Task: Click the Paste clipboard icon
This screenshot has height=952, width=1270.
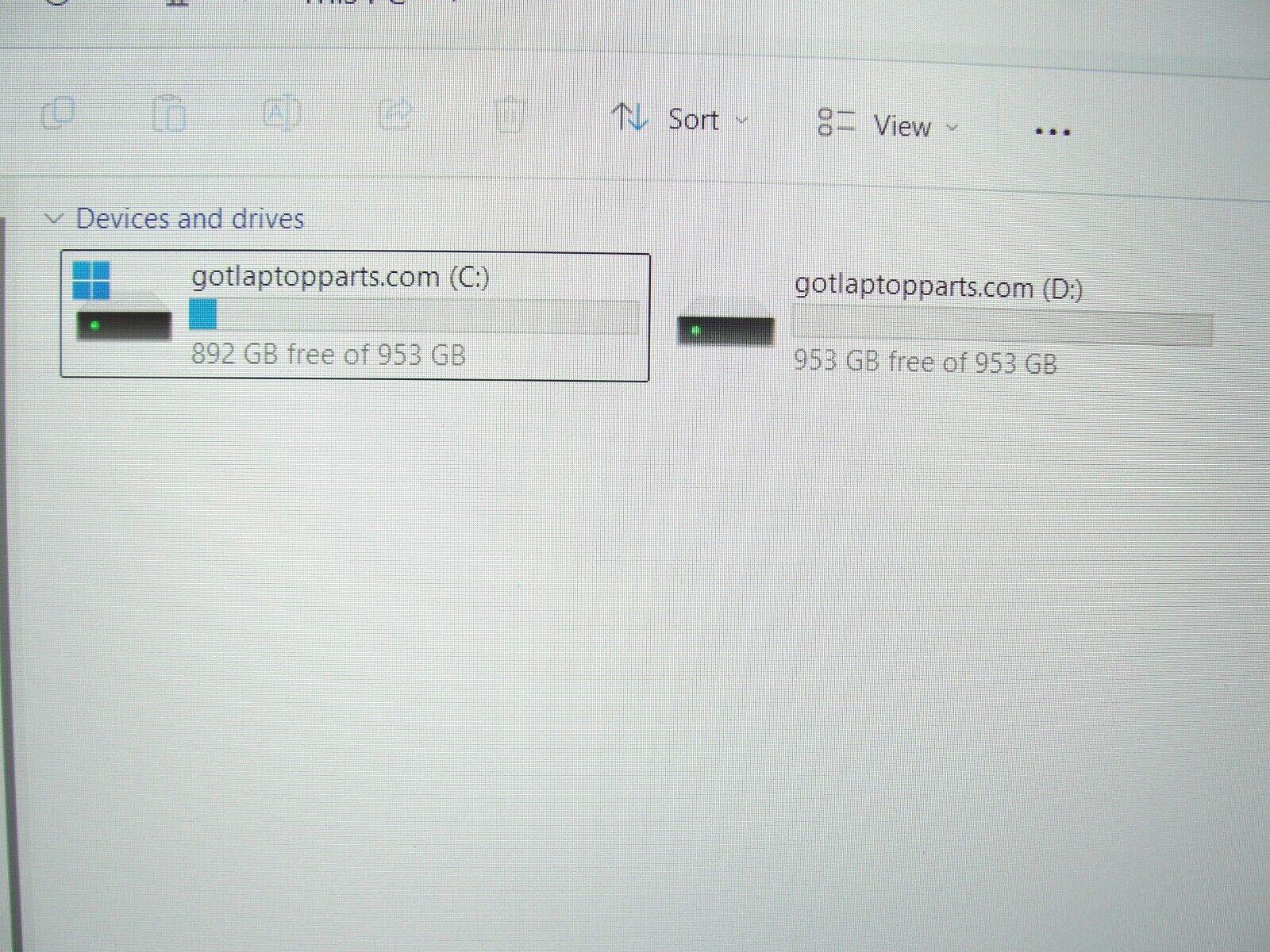Action: click(x=169, y=113)
